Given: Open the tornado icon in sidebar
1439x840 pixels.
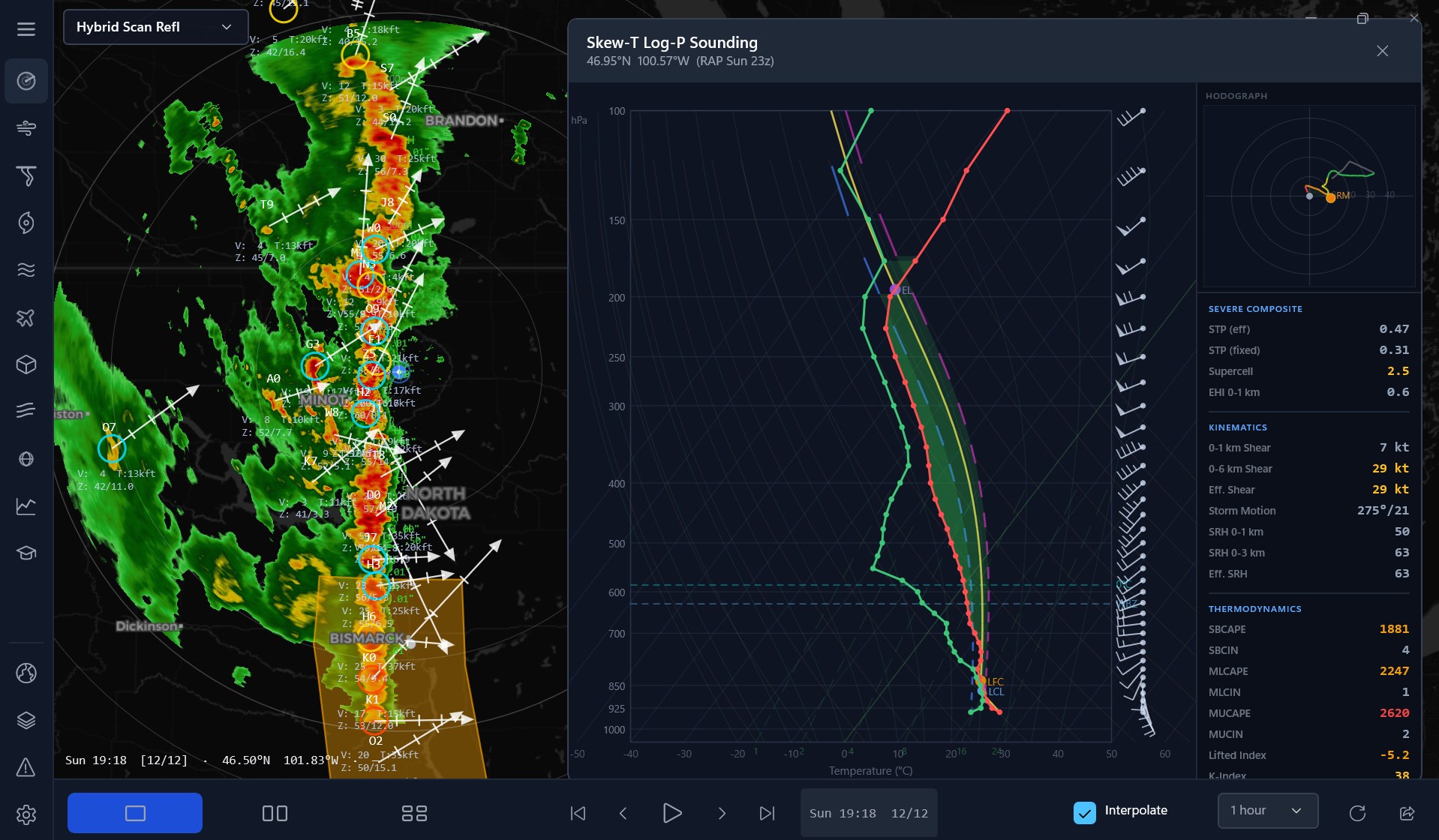Looking at the screenshot, I should click(x=26, y=175).
